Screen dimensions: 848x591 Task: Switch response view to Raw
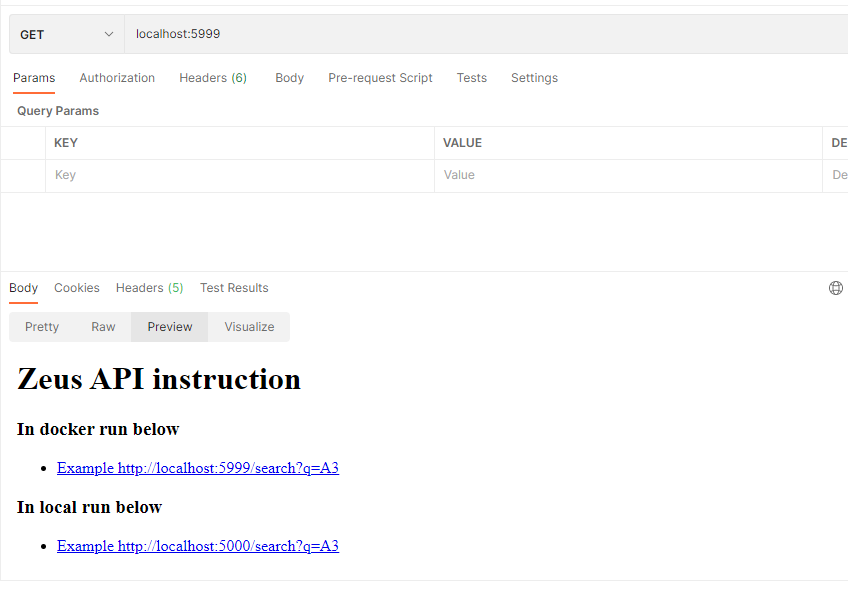[103, 327]
